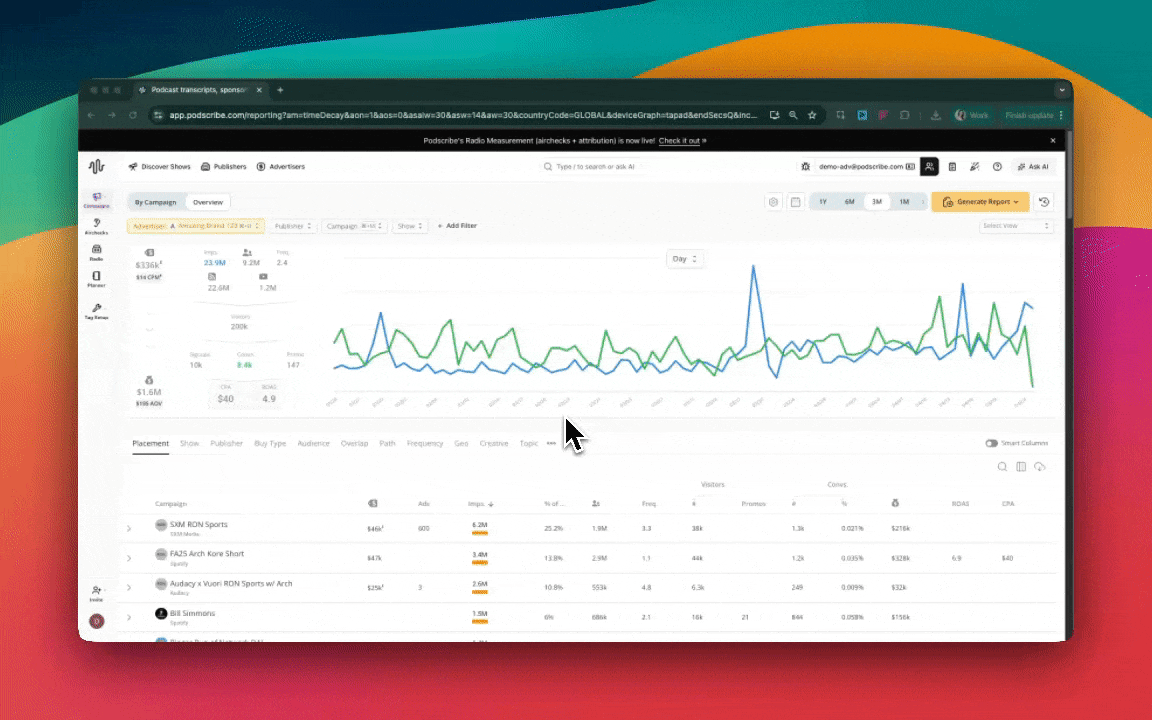Image resolution: width=1152 pixels, height=720 pixels.
Task: Open Airchecks in the left sidebar
Action: click(96, 226)
